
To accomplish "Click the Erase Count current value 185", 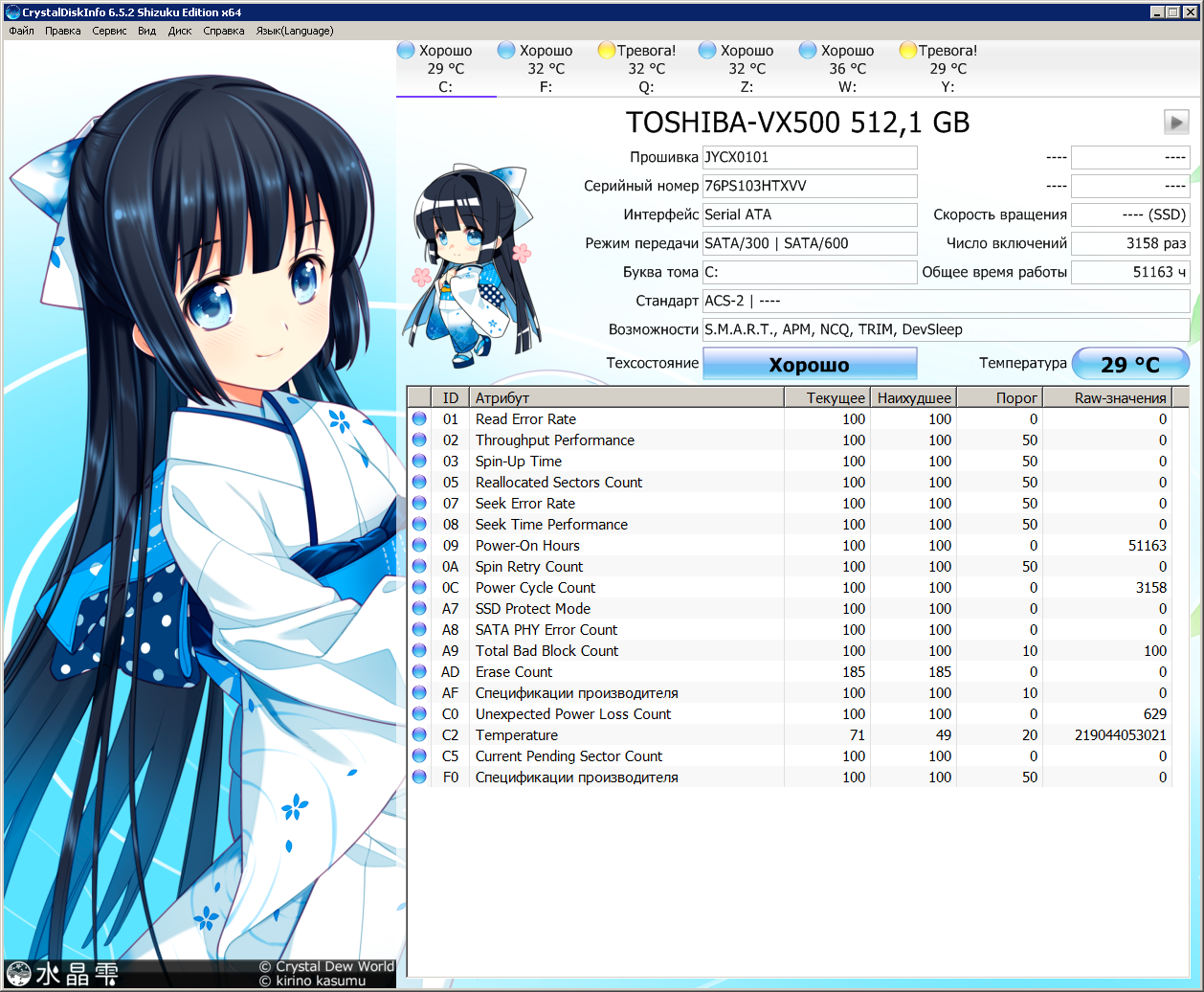I will coord(854,671).
